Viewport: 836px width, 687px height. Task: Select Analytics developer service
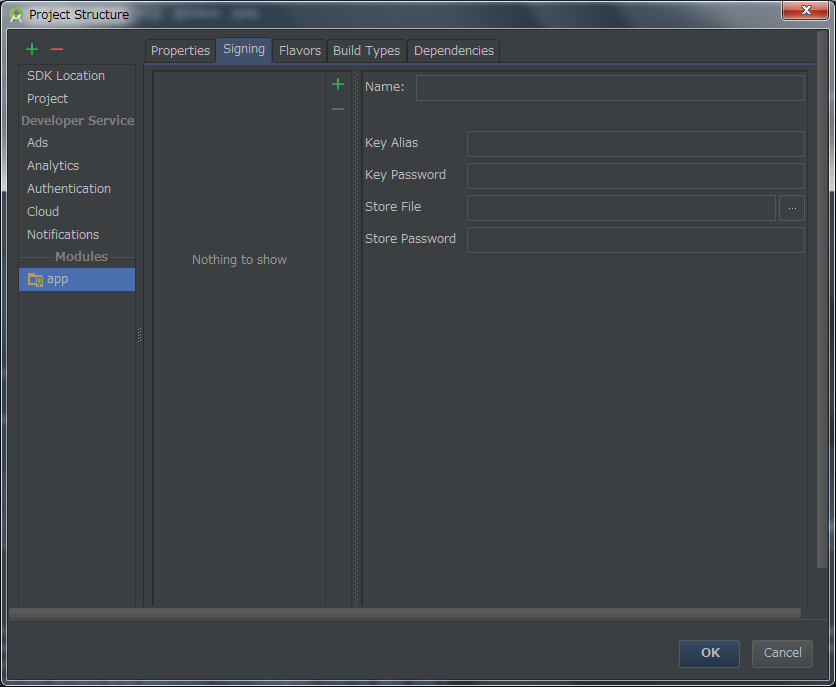point(53,166)
